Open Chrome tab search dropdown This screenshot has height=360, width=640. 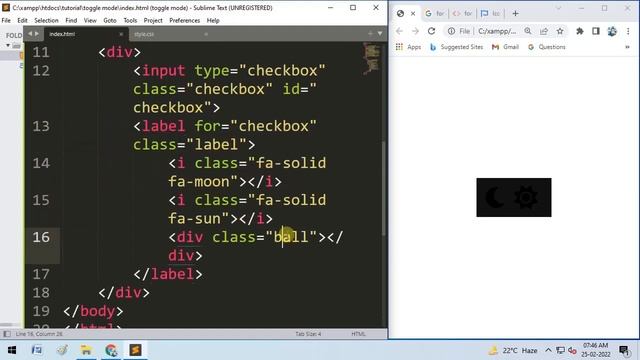[x=558, y=8]
